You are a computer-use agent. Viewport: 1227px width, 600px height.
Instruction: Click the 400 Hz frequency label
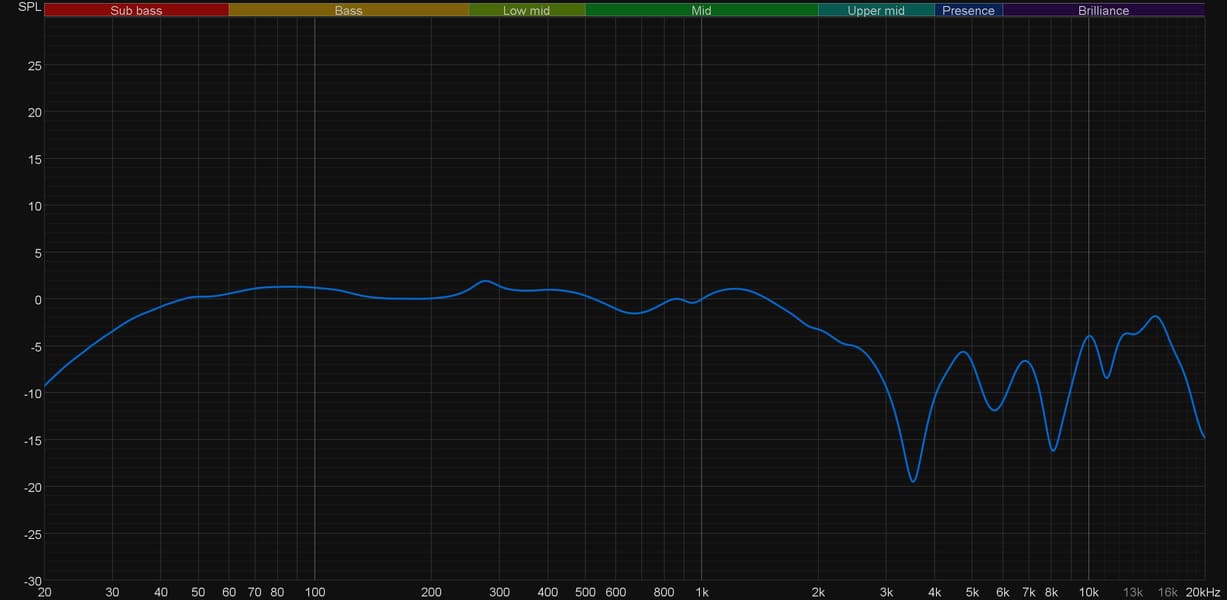point(547,593)
